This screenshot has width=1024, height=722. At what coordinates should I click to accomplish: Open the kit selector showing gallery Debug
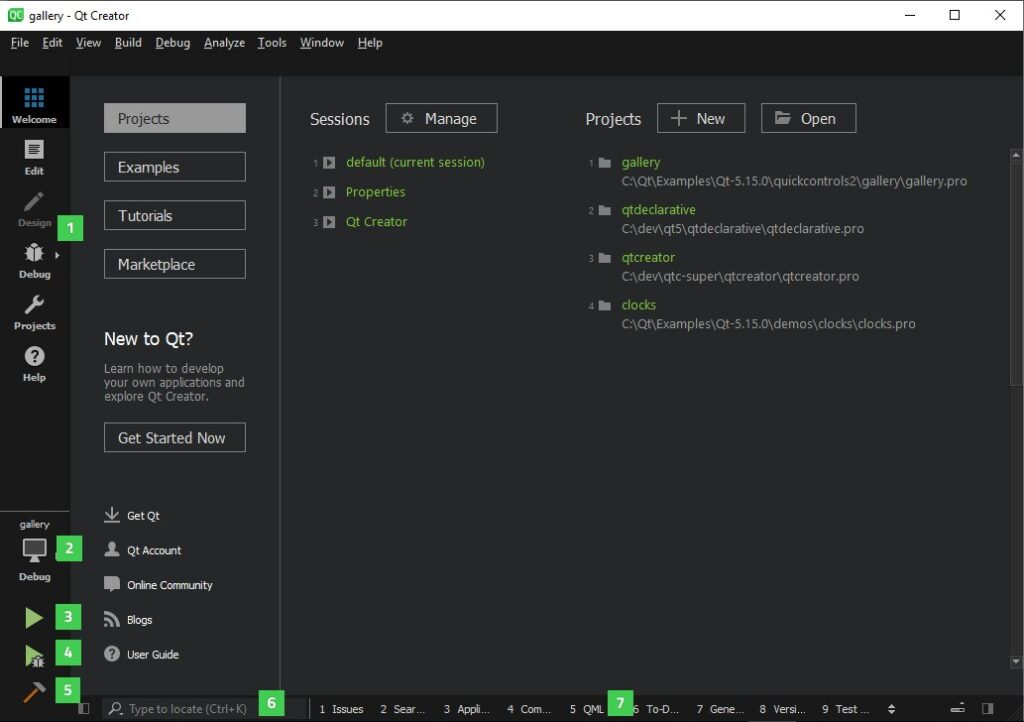[34, 548]
